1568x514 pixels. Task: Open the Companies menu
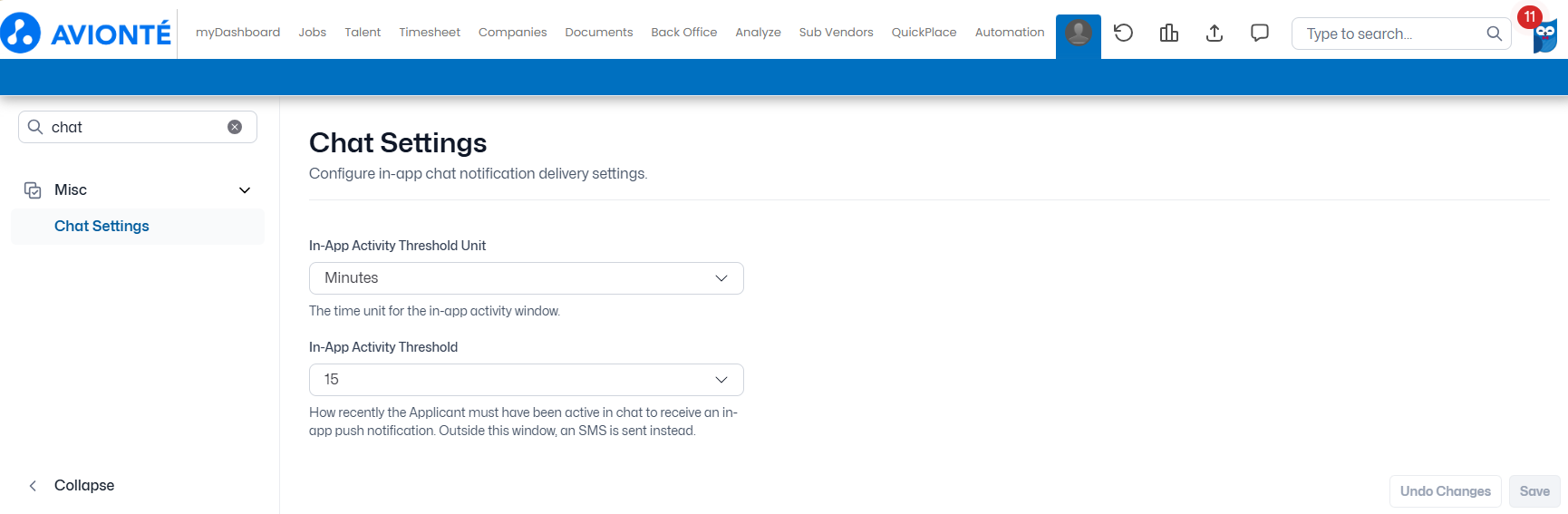point(513,33)
